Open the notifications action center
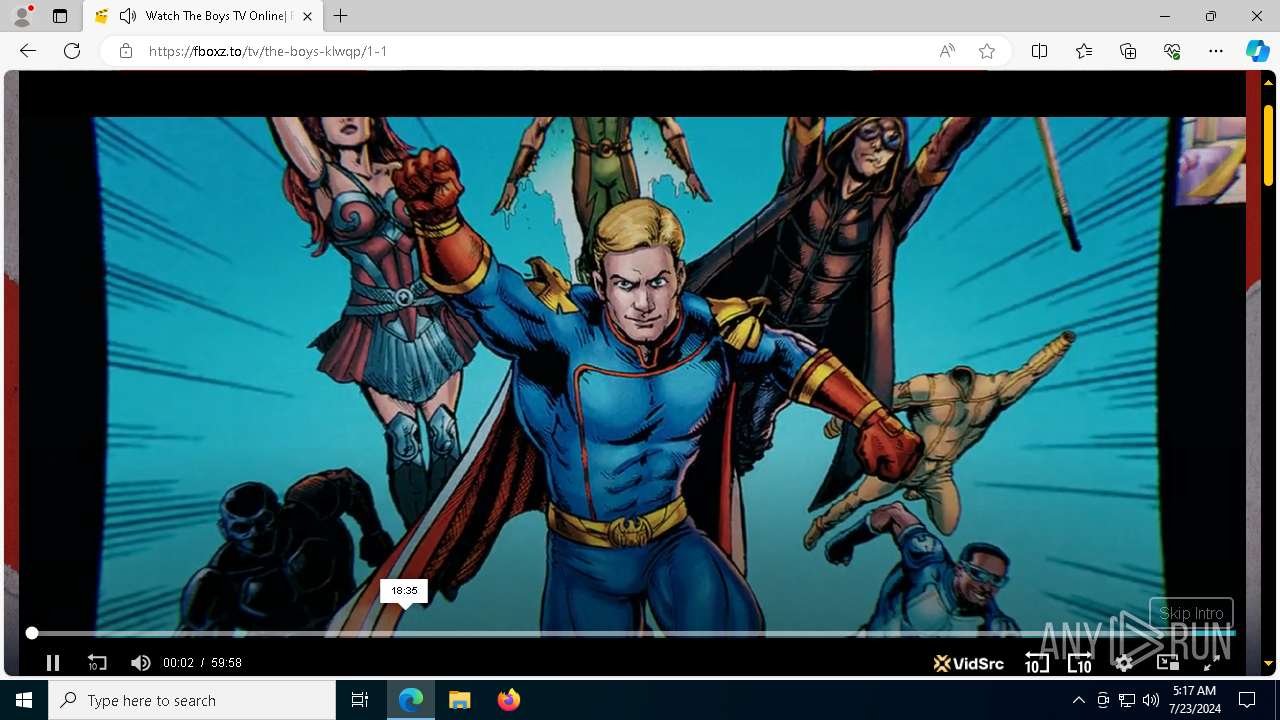1280x720 pixels. click(x=1247, y=700)
